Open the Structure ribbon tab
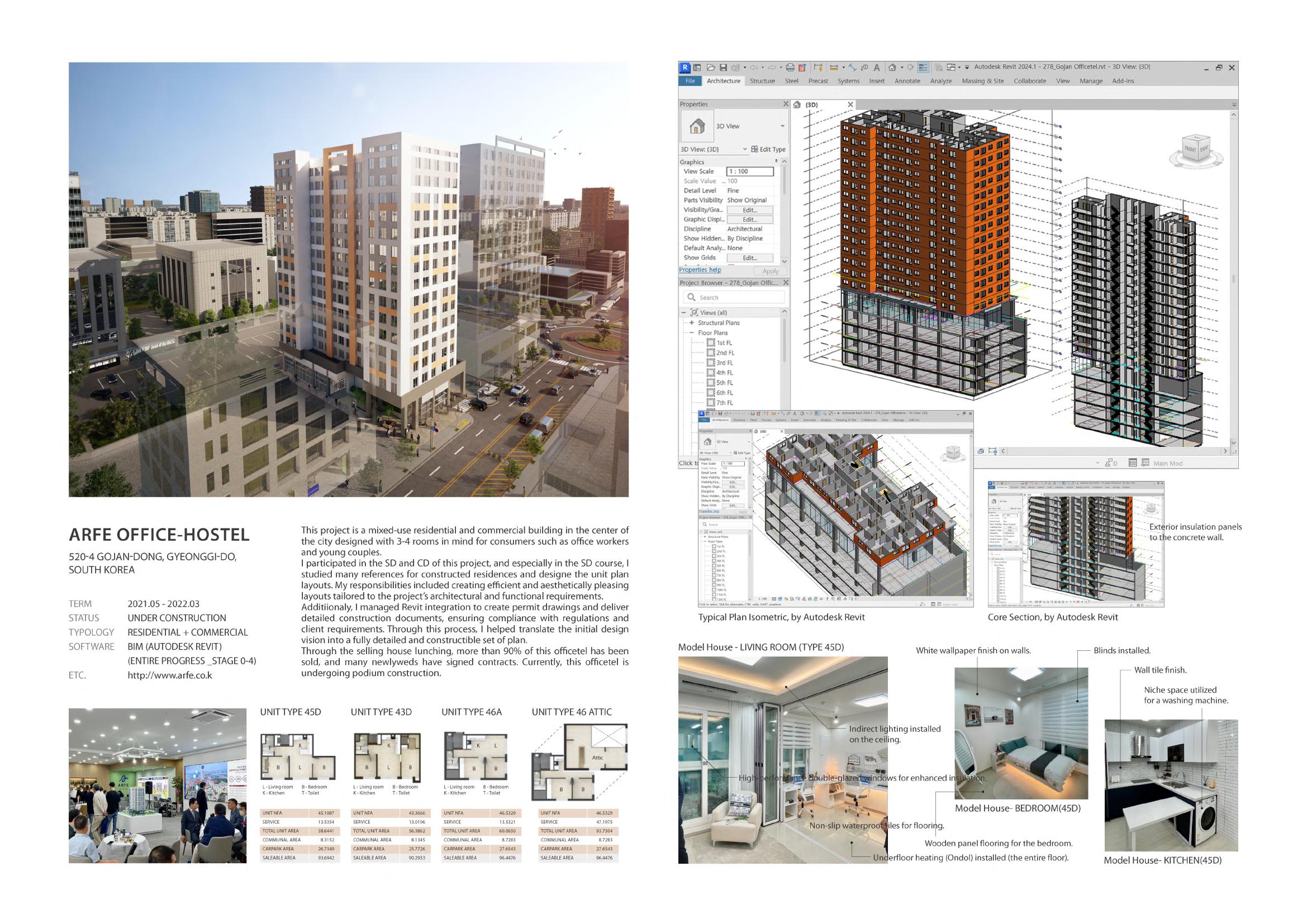This screenshot has height=924, width=1307. coord(762,81)
